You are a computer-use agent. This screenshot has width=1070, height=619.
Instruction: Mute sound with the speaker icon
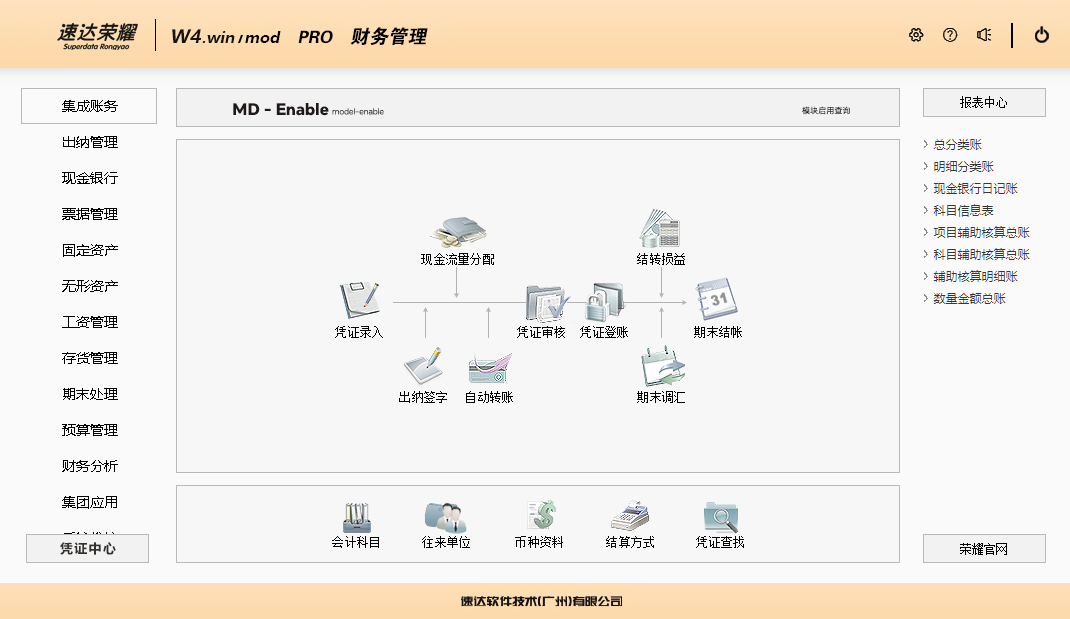(x=984, y=35)
